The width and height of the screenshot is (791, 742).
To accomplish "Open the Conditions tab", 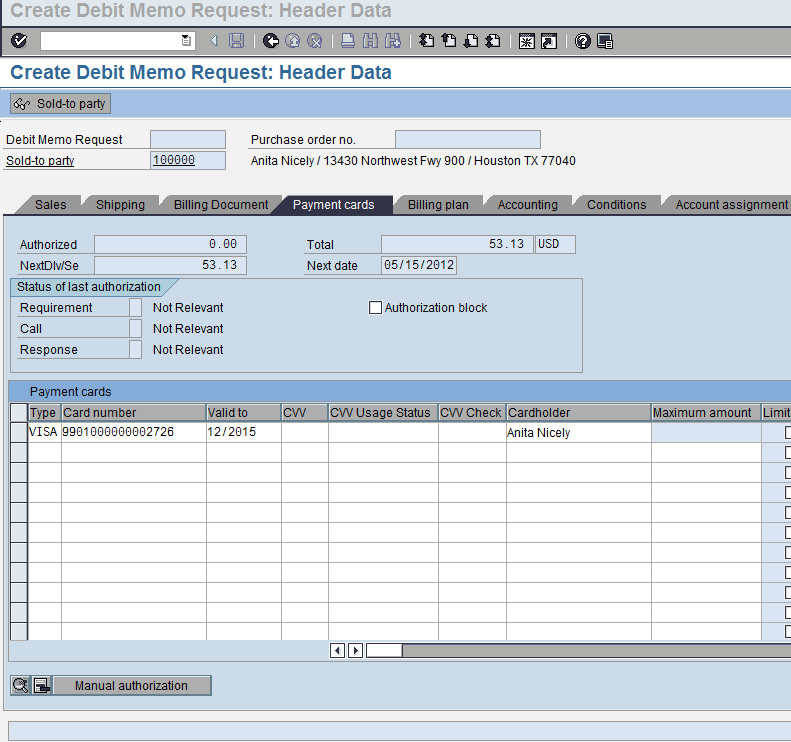I will click(616, 205).
